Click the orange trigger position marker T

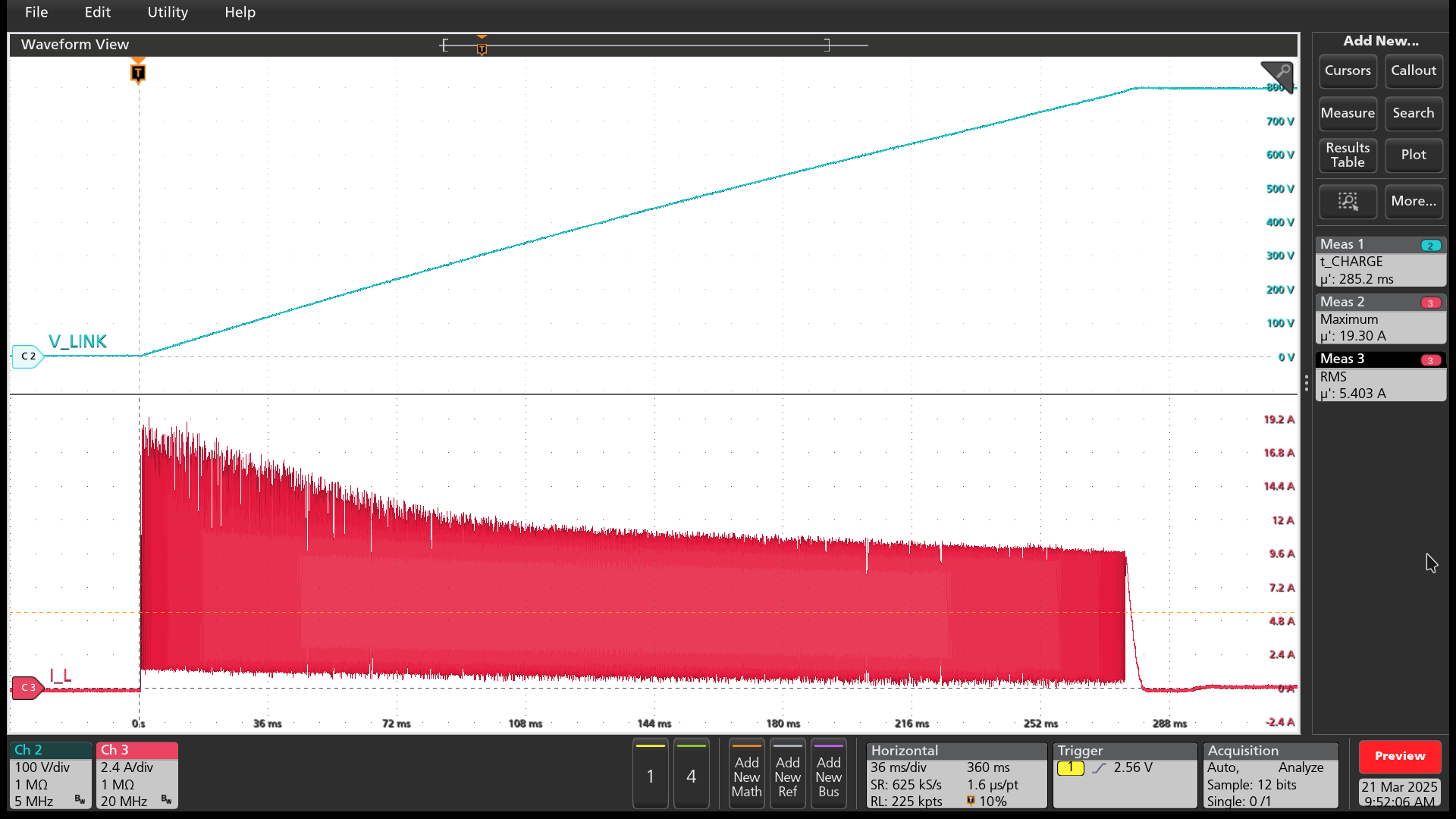coord(138,73)
